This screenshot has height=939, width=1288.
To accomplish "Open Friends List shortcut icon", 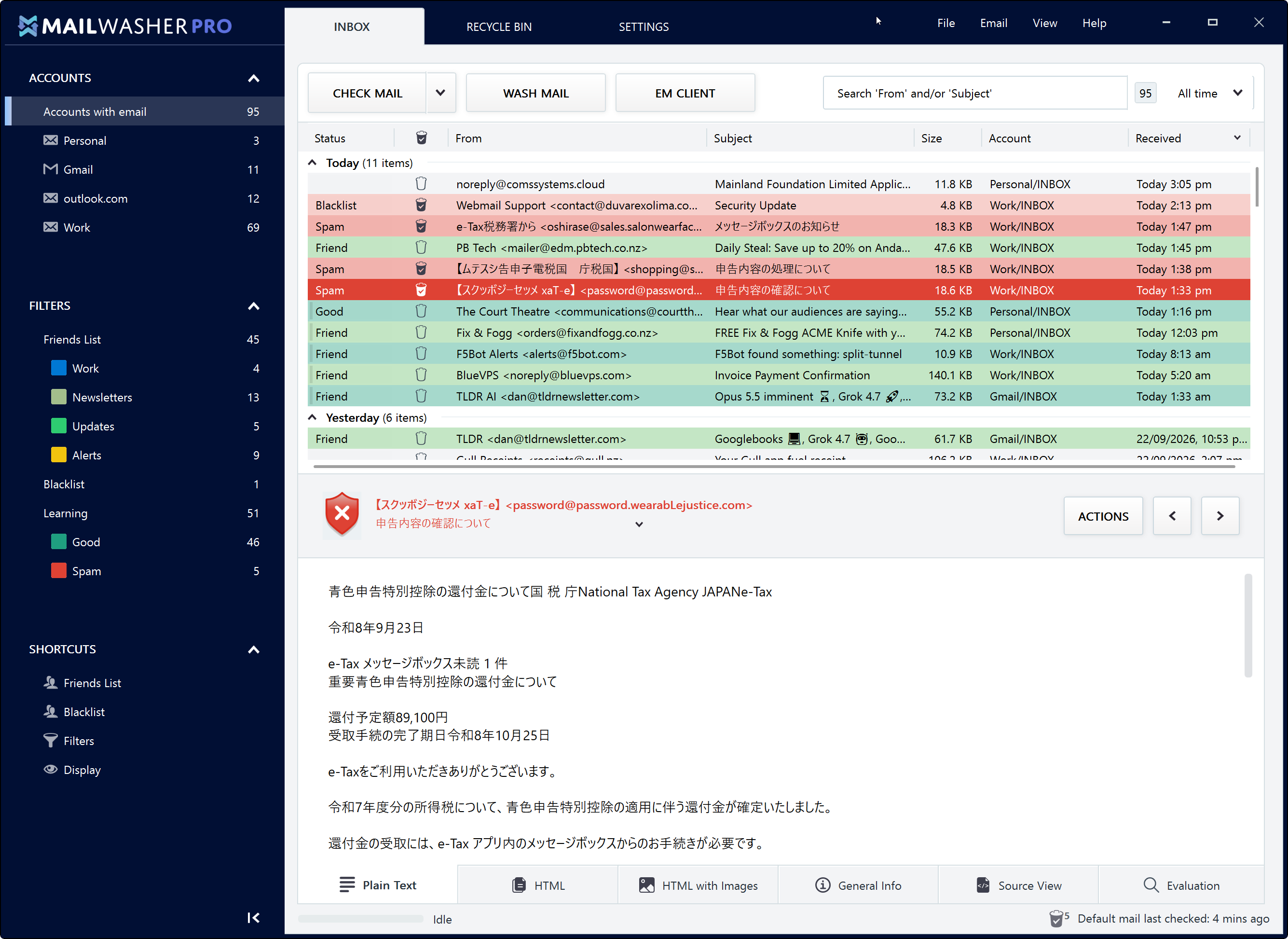I will click(x=51, y=683).
